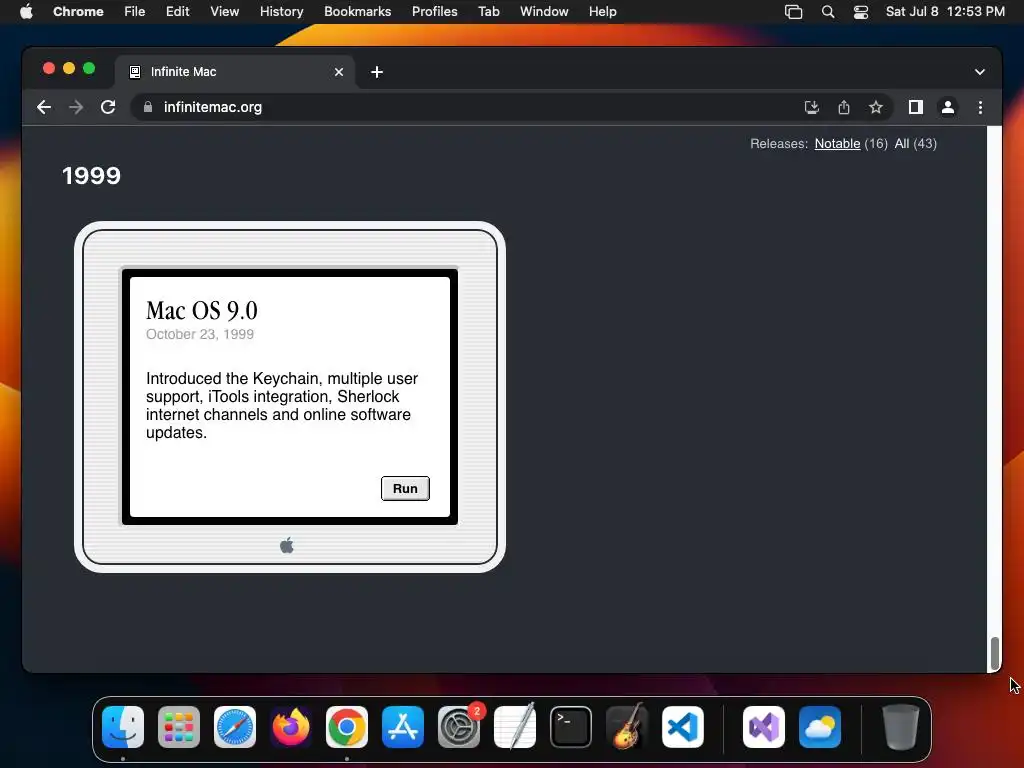
Task: View site info via the lock icon
Action: (x=148, y=107)
